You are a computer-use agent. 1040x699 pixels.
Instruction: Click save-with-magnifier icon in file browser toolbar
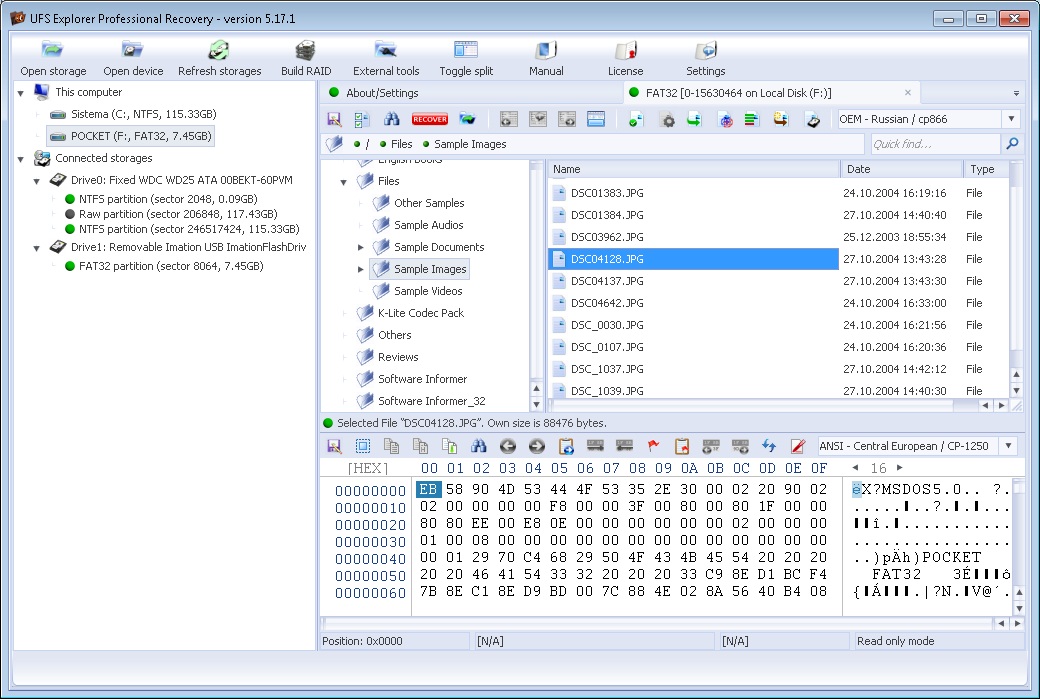point(334,119)
